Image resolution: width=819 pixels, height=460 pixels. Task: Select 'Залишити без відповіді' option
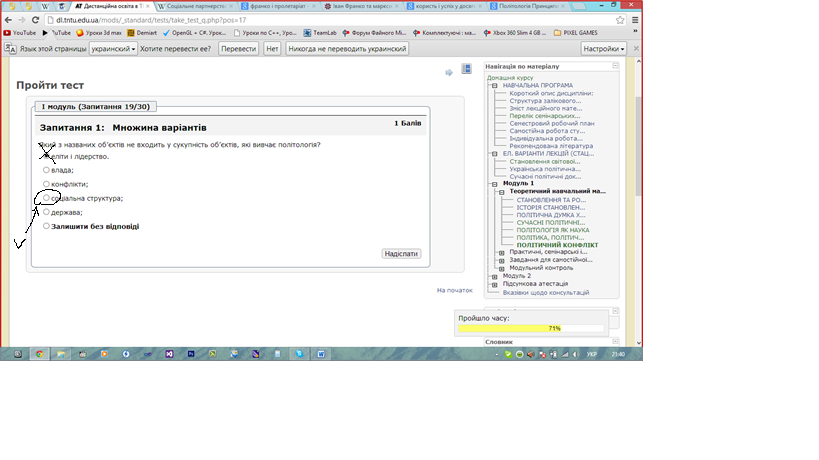[46, 226]
